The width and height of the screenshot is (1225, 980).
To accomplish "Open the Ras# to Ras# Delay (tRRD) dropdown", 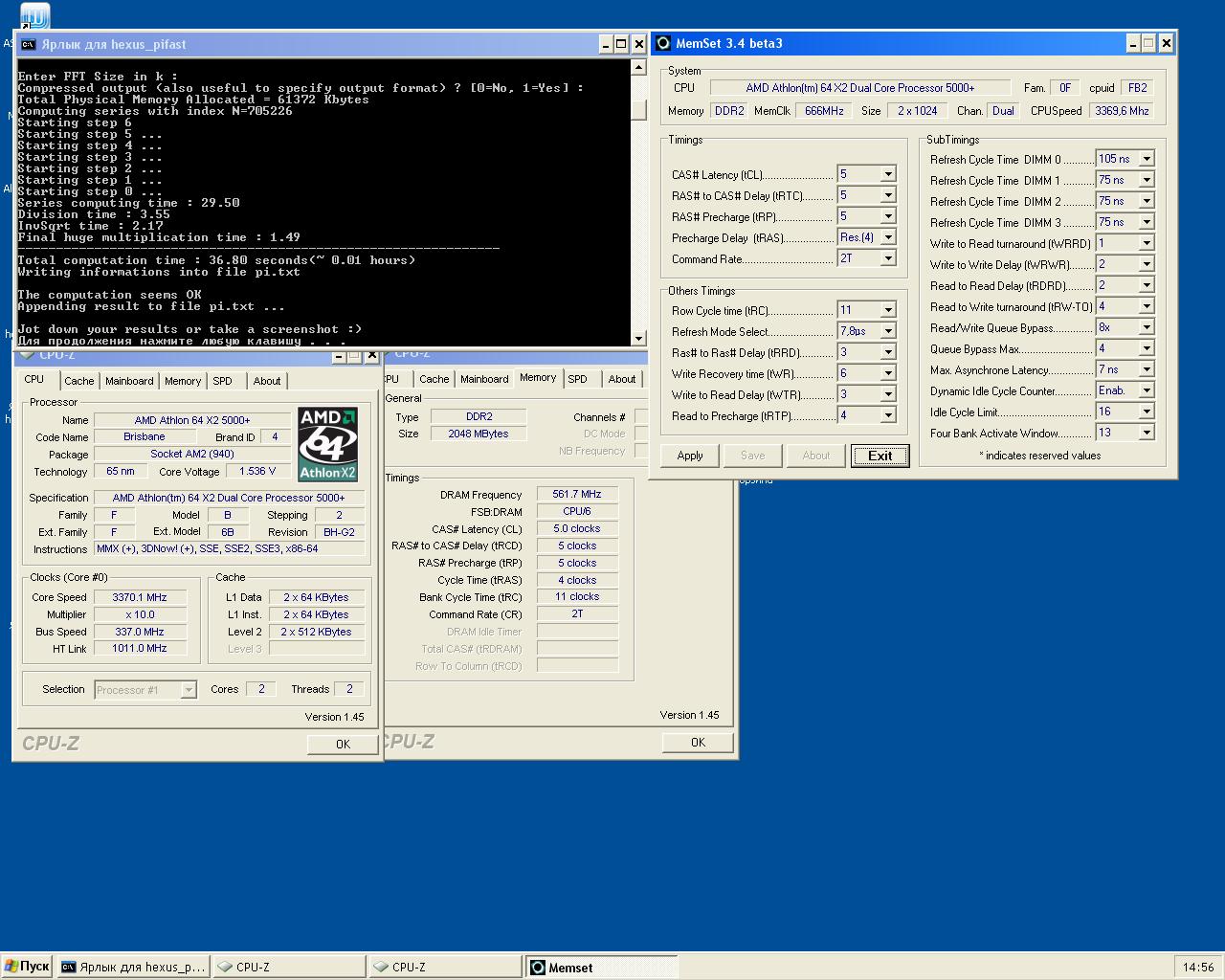I will coord(888,352).
